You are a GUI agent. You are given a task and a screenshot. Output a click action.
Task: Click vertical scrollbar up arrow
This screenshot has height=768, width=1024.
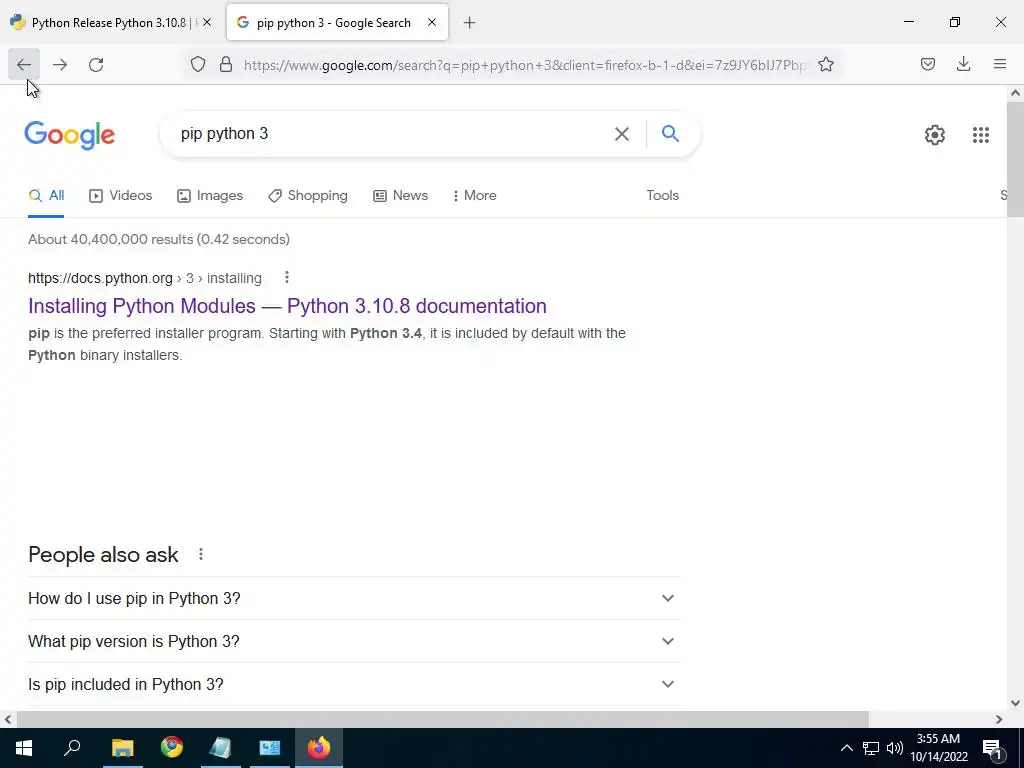tap(1016, 93)
